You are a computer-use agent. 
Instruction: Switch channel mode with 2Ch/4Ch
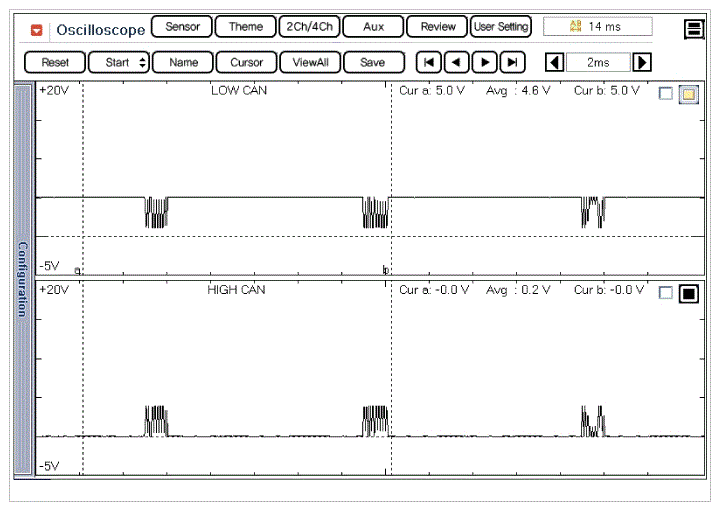[x=309, y=27]
